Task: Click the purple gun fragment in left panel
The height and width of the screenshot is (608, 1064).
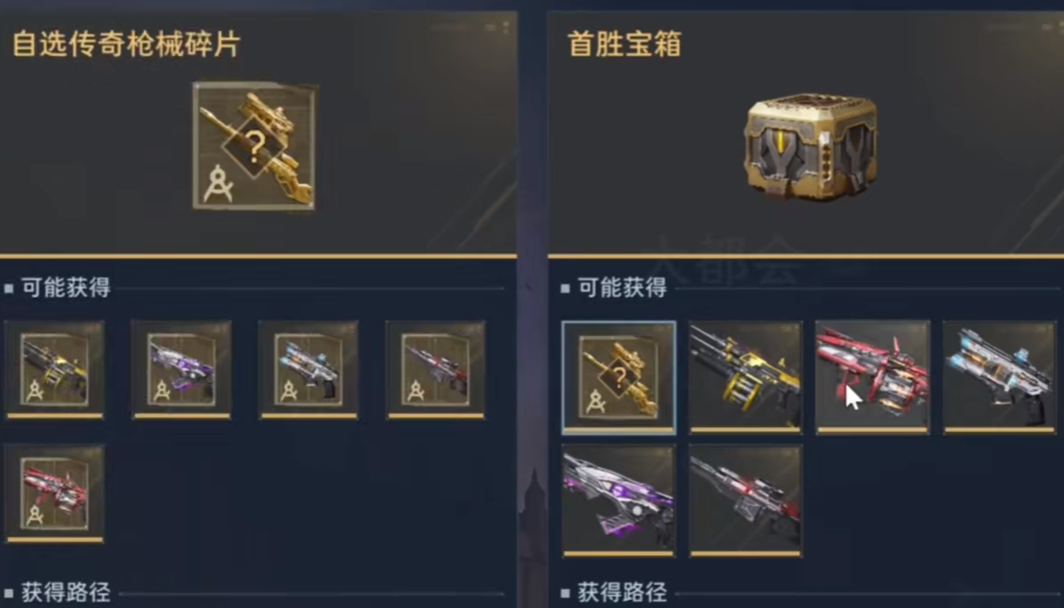Action: click(182, 370)
